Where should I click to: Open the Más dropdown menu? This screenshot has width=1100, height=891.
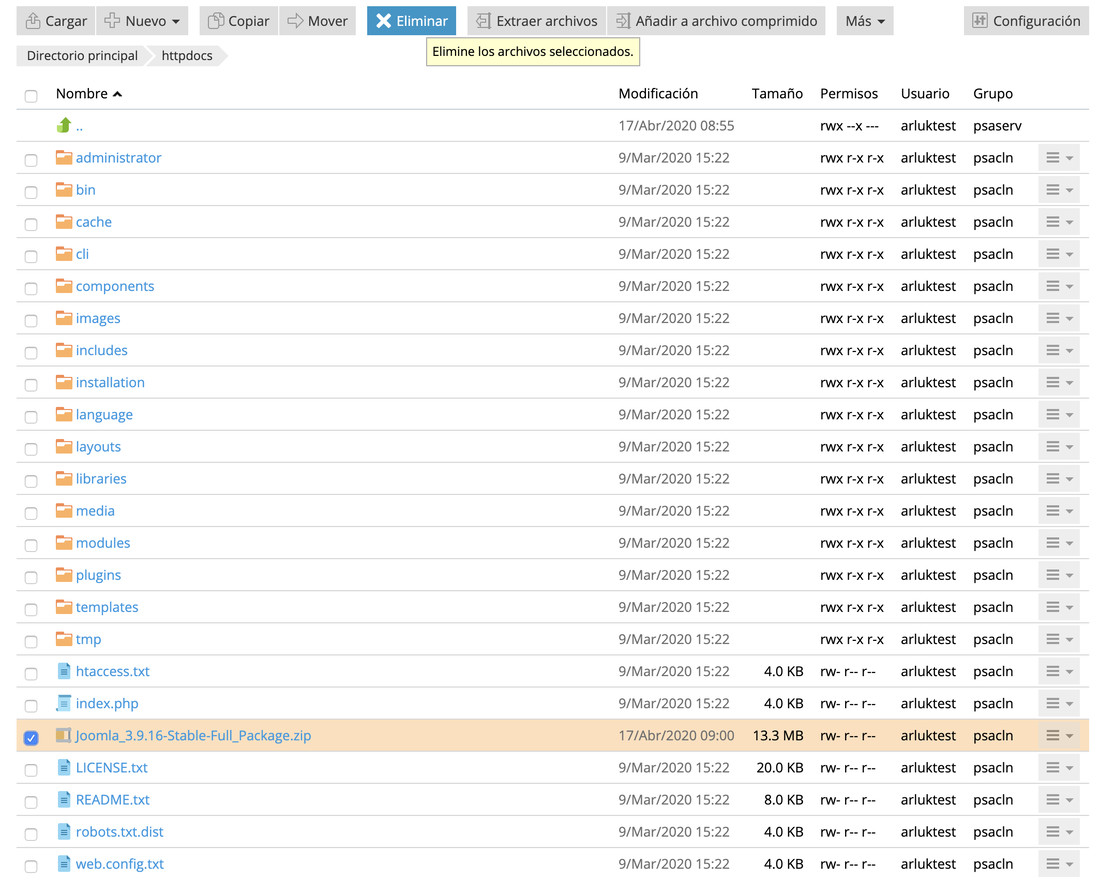[x=864, y=21]
